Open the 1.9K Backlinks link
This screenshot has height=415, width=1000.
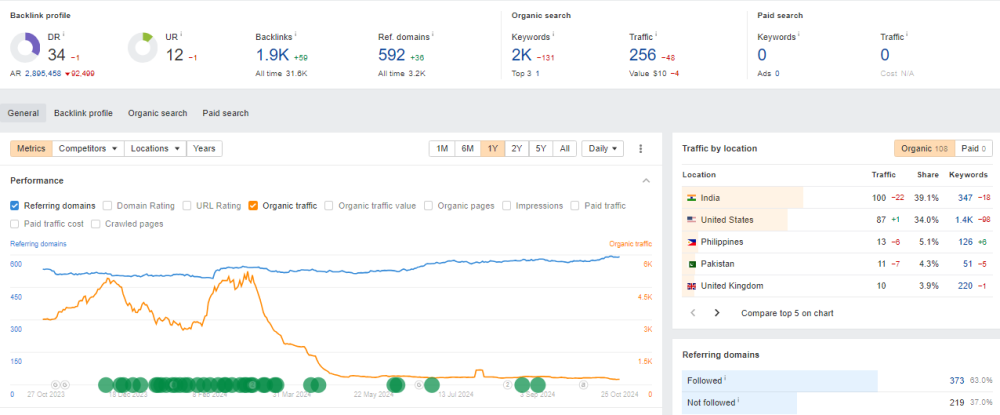[273, 55]
